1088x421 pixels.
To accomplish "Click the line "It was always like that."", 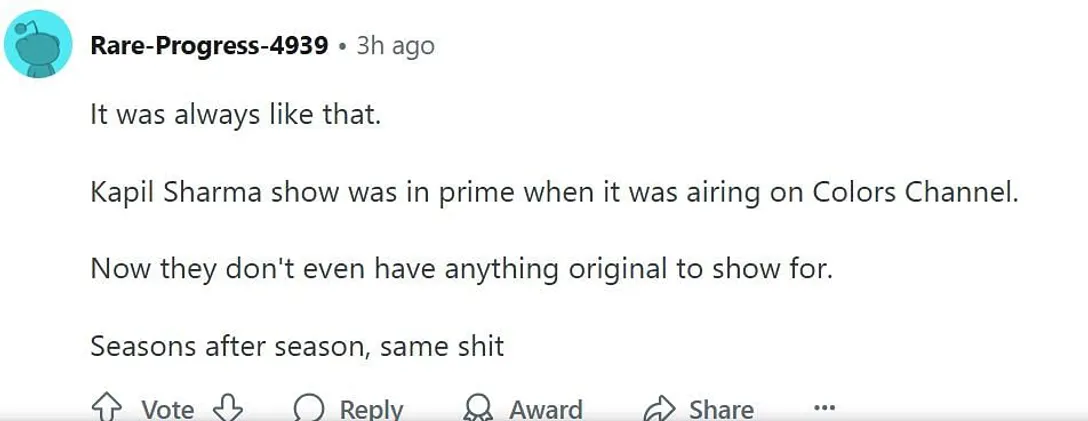I will click(x=236, y=114).
